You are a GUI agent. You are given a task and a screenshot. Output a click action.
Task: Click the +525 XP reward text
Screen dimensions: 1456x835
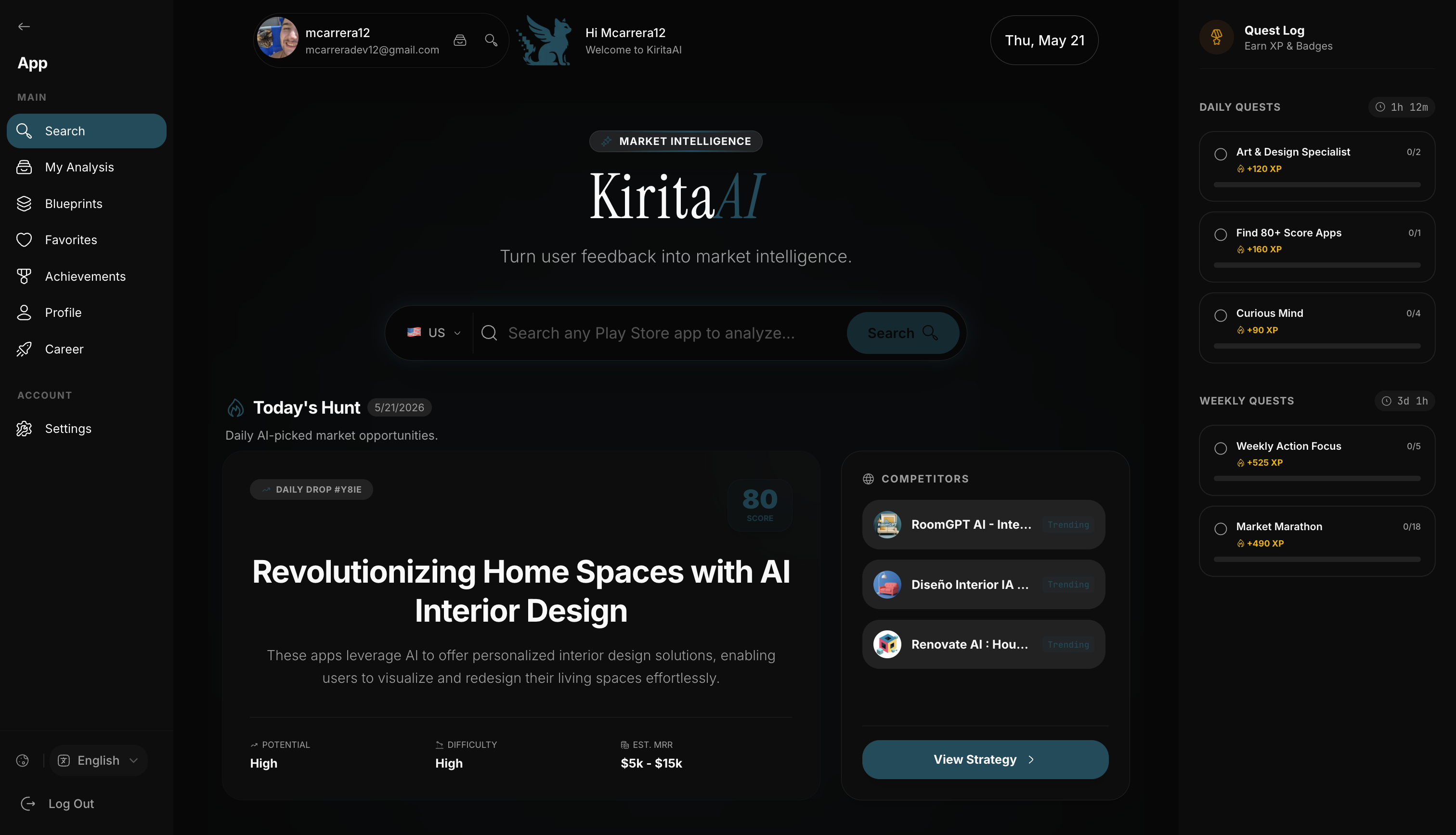(1264, 462)
